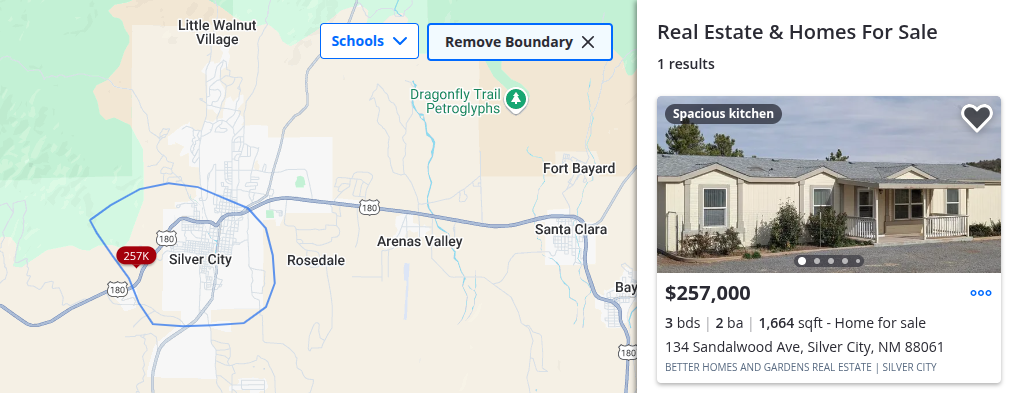This screenshot has height=393, width=1010.
Task: Click Better Homes and Gardens Real Estate text
Action: click(767, 367)
